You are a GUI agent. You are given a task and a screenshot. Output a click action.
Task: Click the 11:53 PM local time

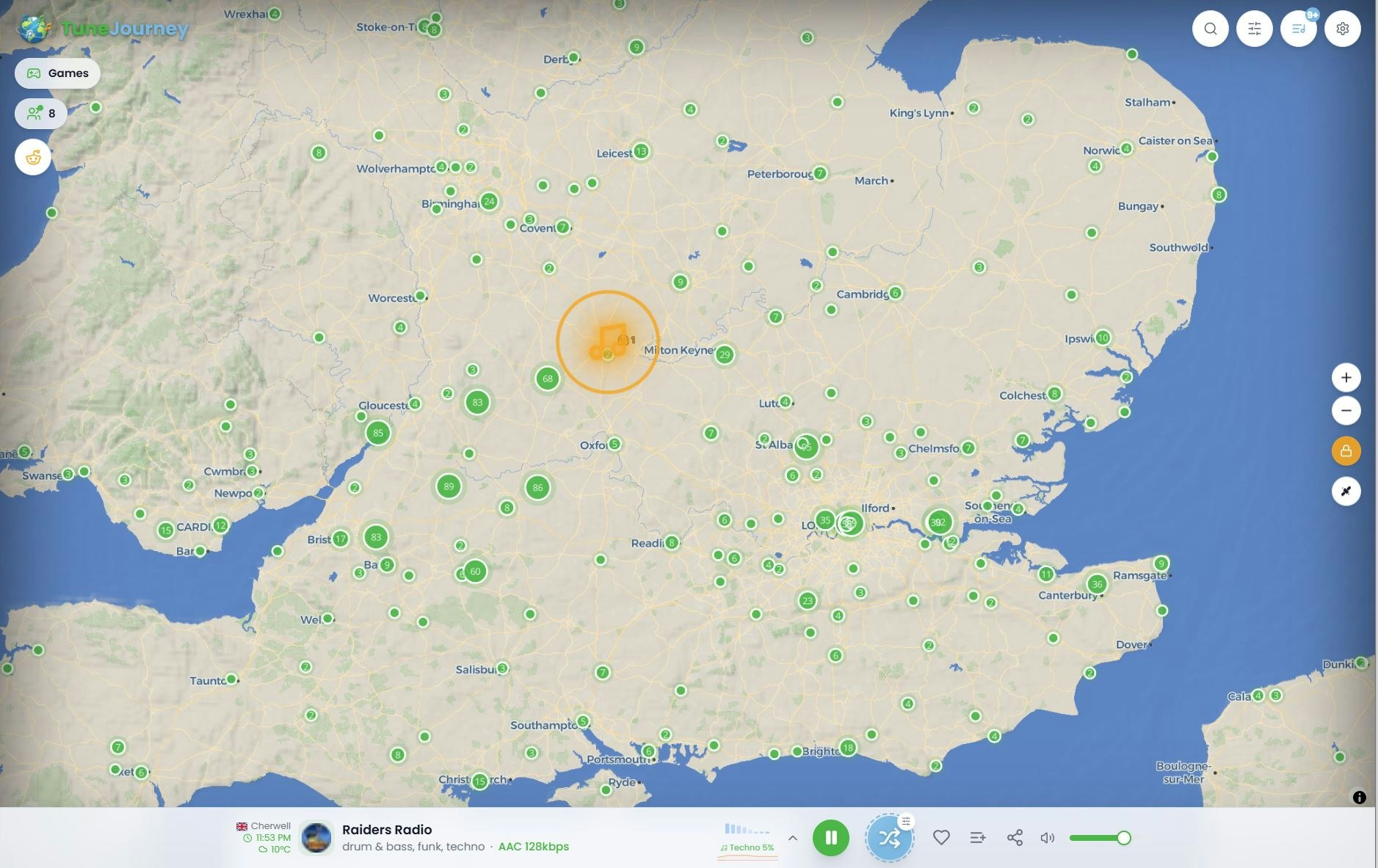(x=272, y=837)
